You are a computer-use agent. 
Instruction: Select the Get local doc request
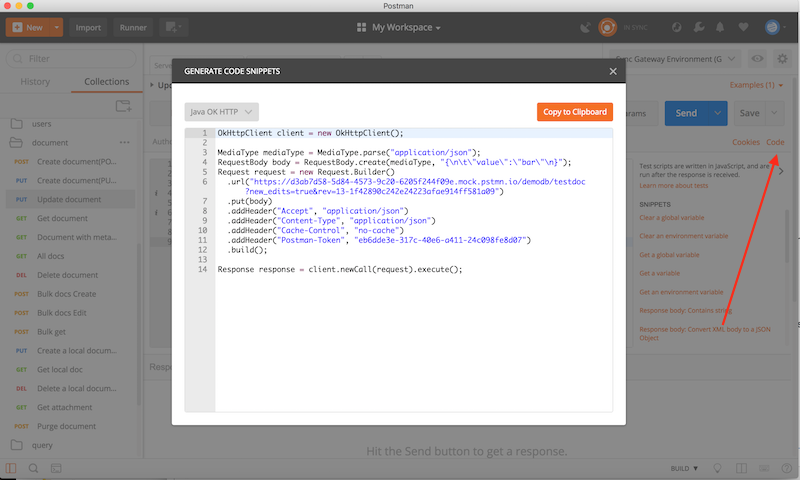point(70,369)
